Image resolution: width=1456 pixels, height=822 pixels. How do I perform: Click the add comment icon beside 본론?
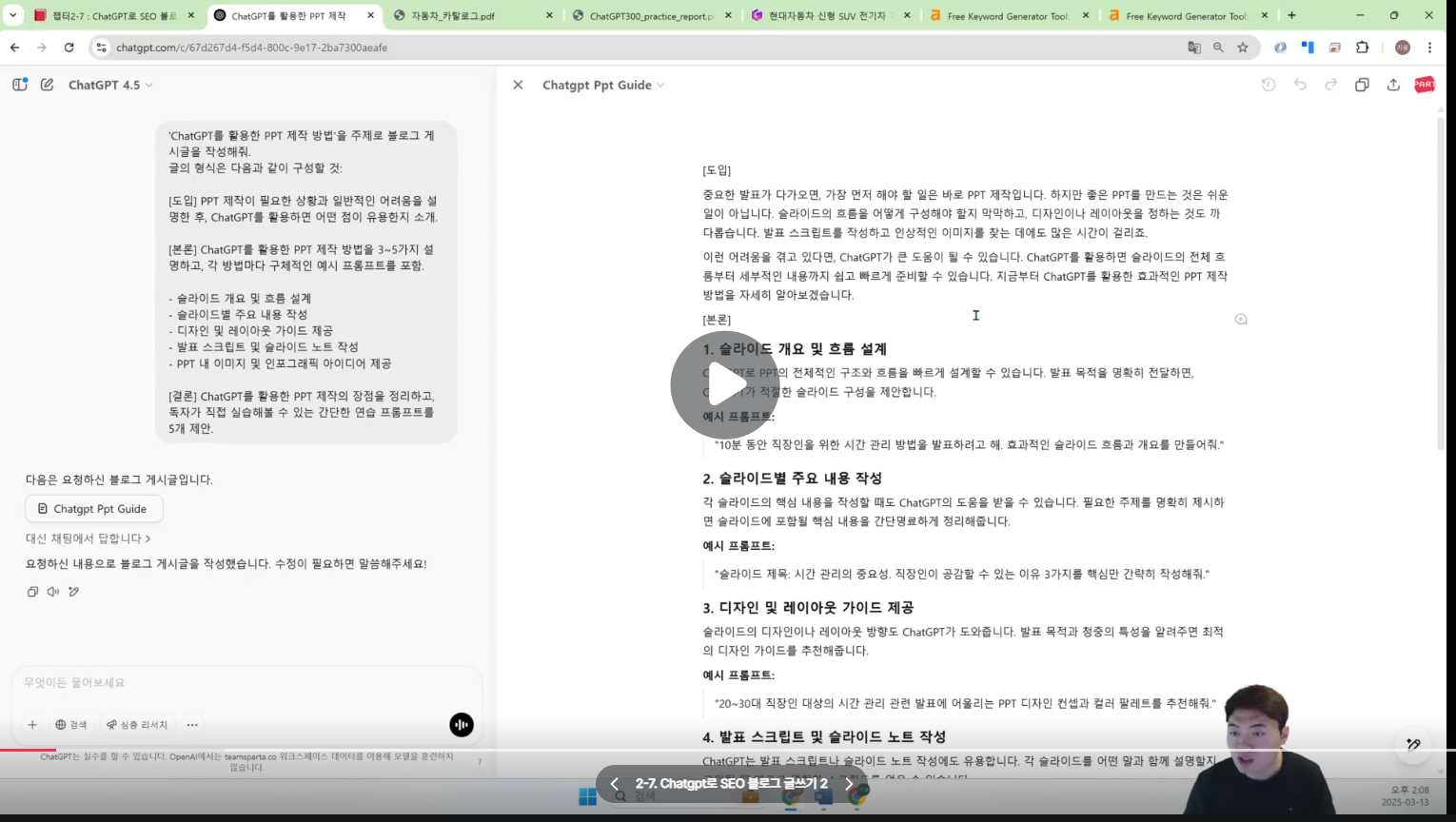(1241, 320)
